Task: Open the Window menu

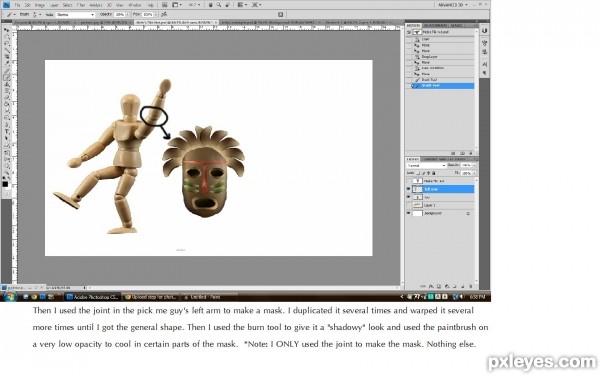Action: tap(134, 5)
